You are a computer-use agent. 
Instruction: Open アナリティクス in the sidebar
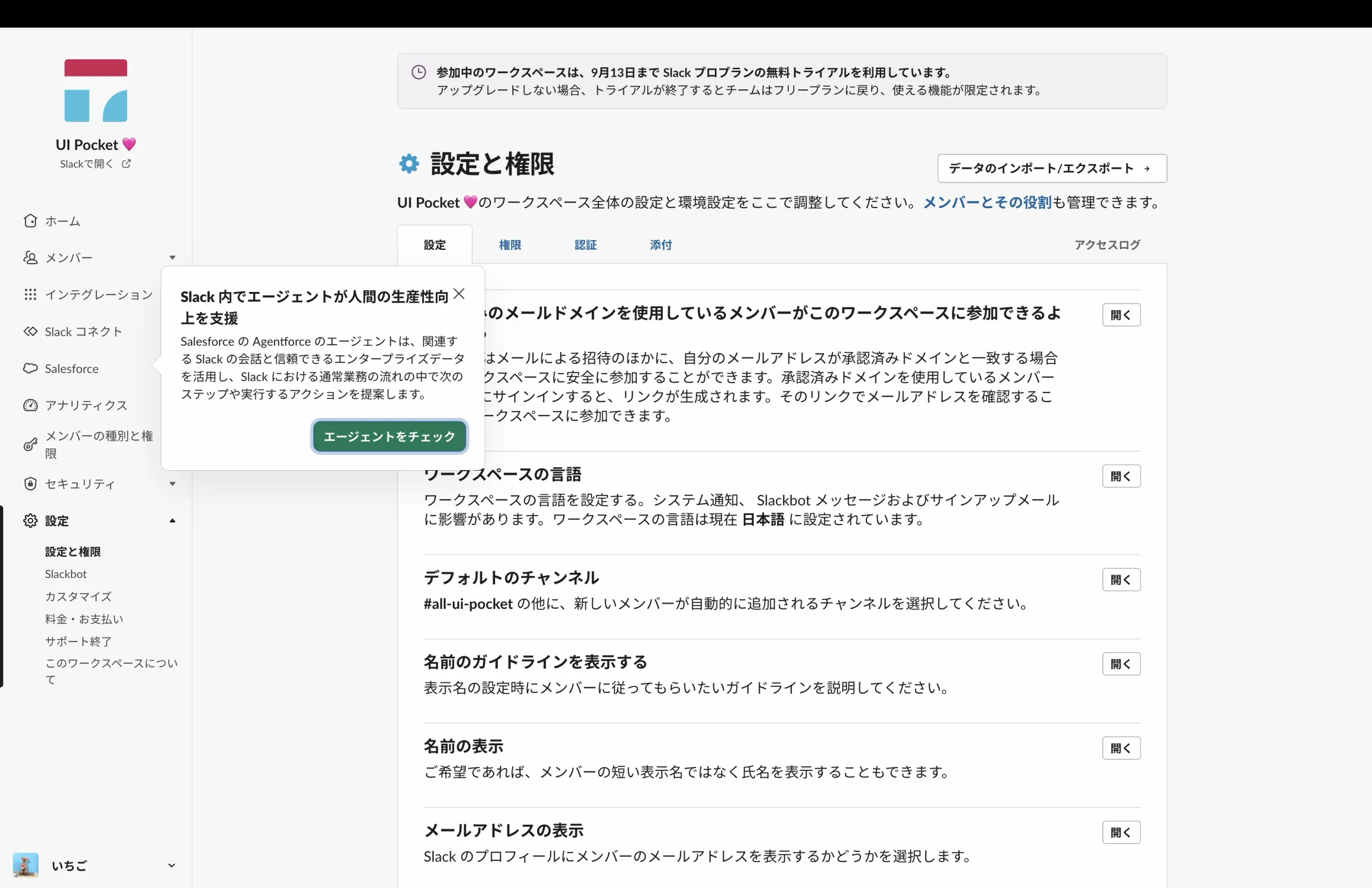pyautogui.click(x=87, y=405)
